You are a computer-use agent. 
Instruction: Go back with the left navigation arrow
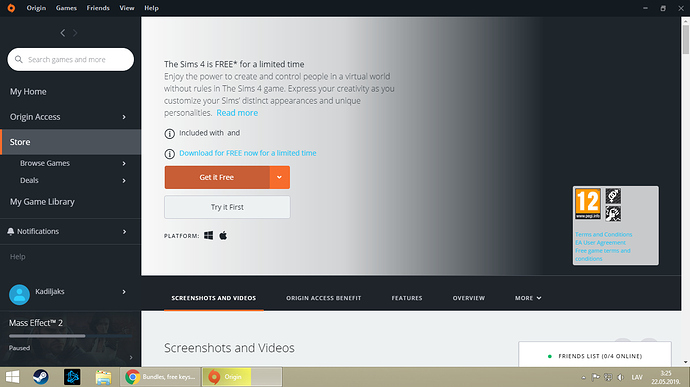[x=62, y=33]
